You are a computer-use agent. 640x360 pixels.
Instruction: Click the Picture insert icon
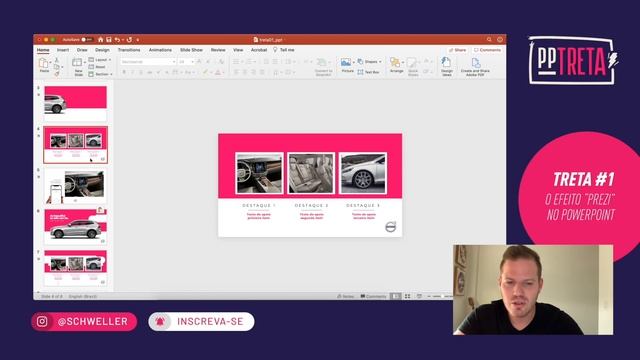click(346, 62)
